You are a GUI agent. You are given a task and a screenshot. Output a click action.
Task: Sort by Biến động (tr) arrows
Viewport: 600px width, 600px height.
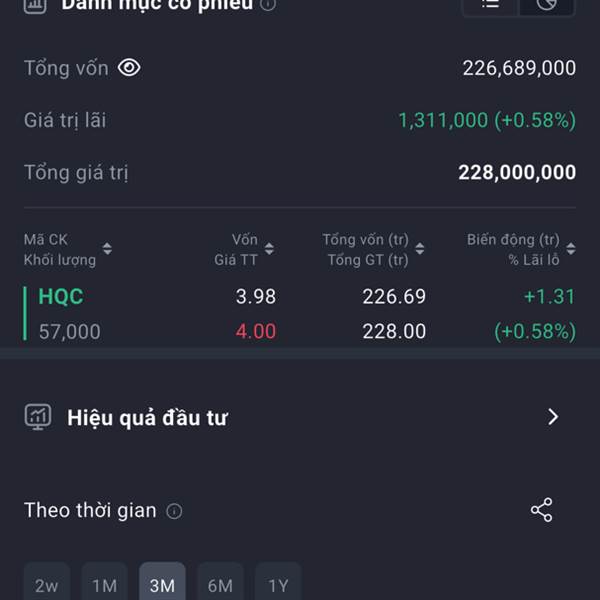[x=571, y=249]
